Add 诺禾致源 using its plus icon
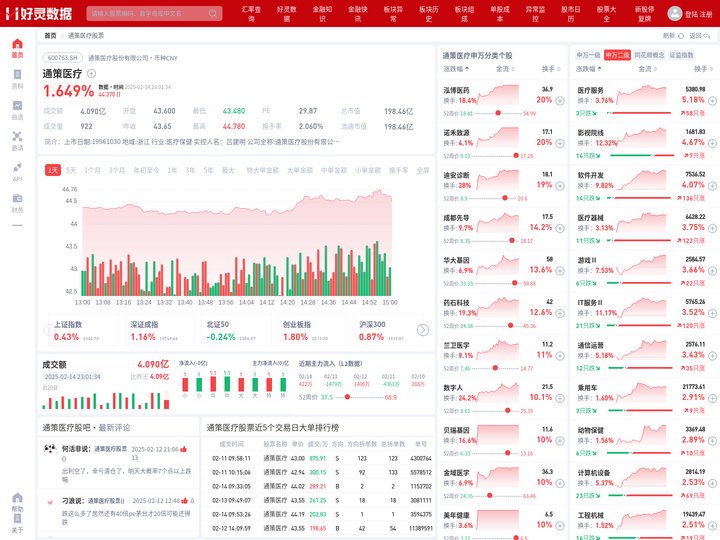 click(560, 143)
